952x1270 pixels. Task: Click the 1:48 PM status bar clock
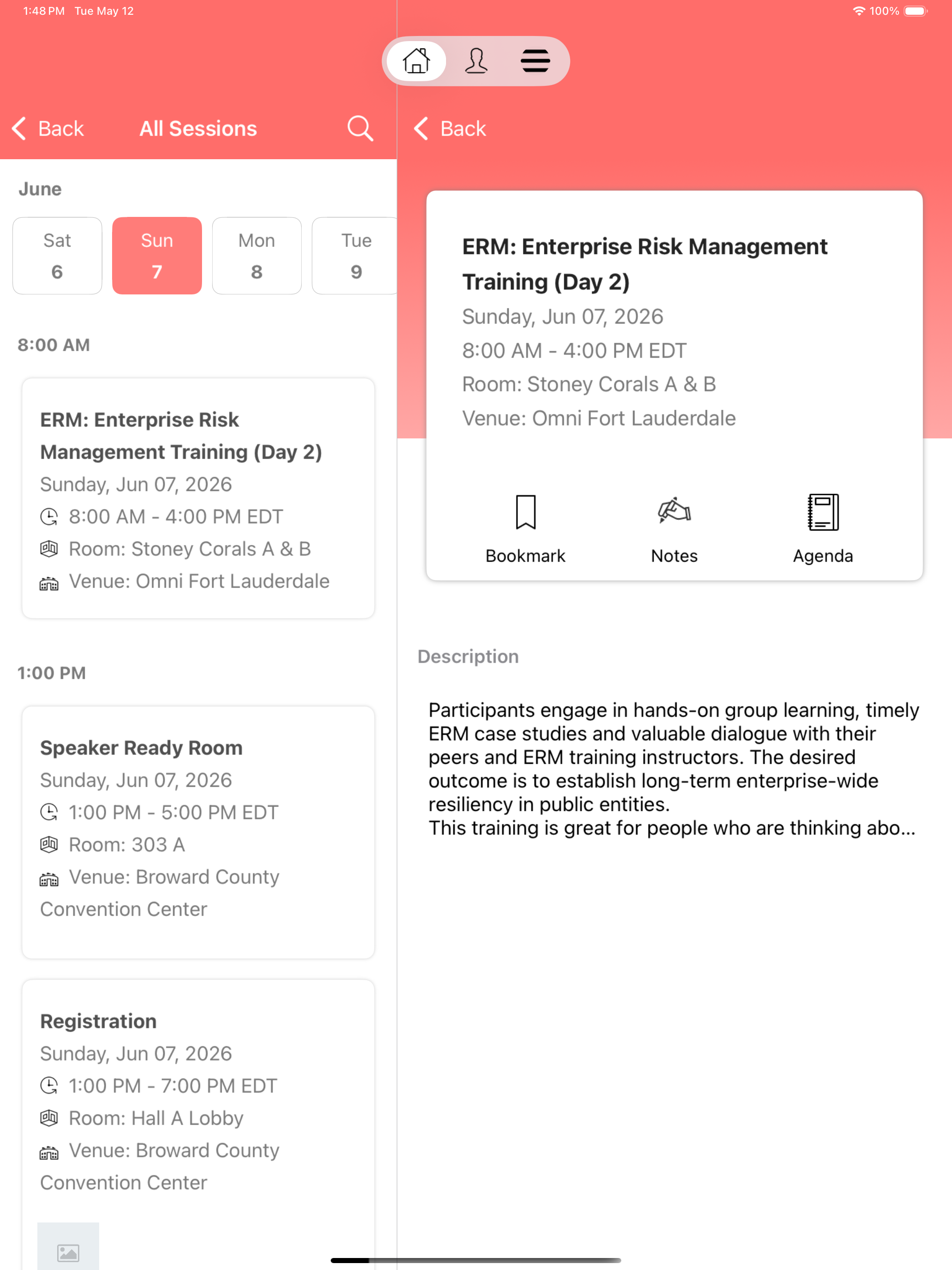44,11
